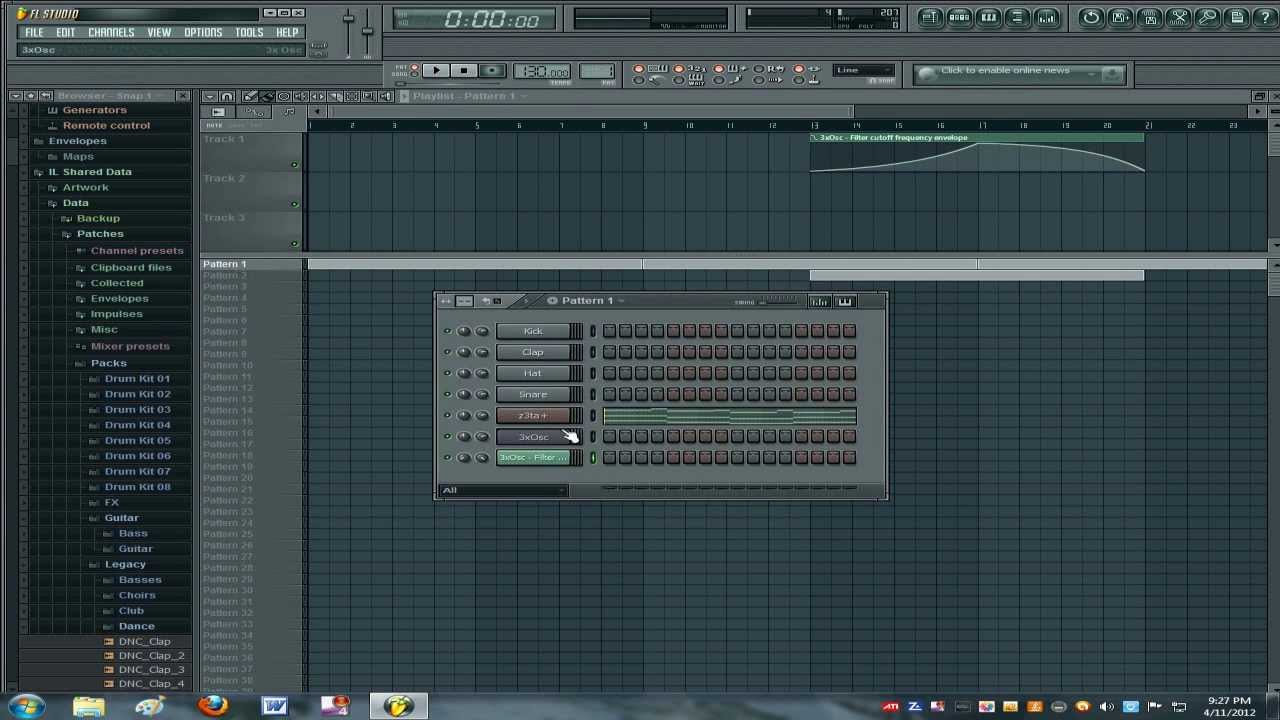Select the 3xOsc Filter automation channel button

tap(533, 457)
